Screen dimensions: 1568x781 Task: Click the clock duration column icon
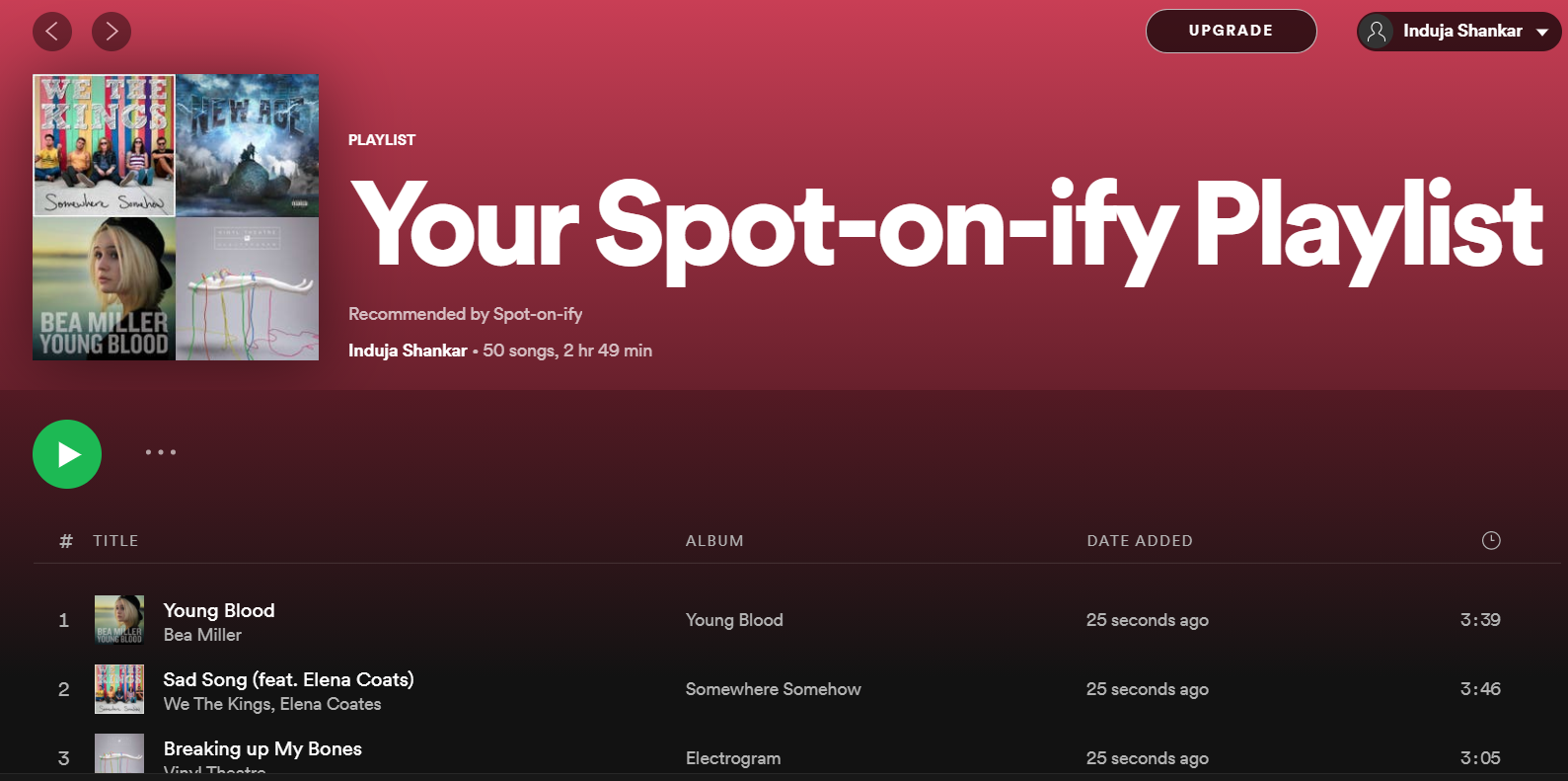point(1491,540)
